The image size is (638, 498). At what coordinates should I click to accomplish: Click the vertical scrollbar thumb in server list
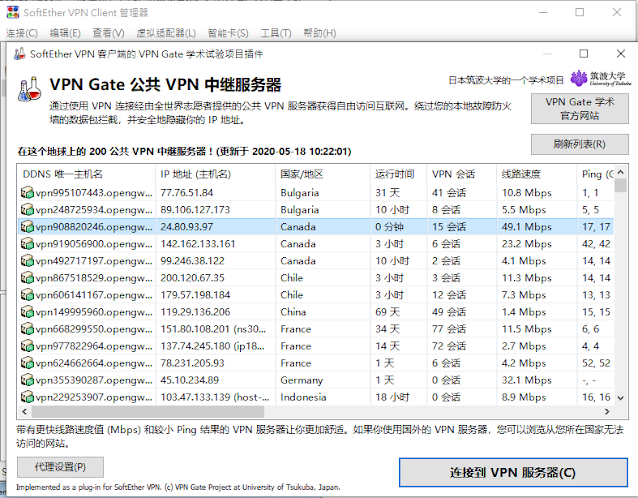click(621, 185)
